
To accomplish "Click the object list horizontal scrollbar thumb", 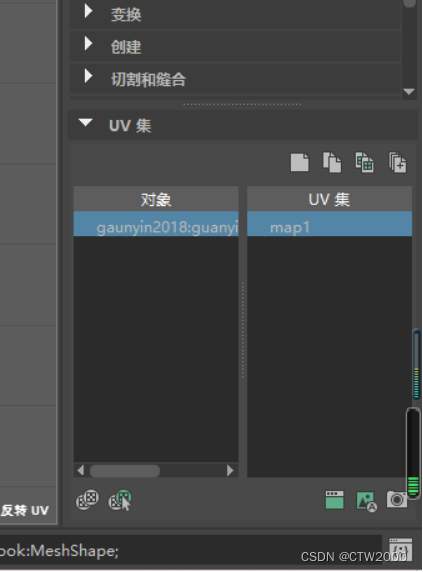I will pyautogui.click(x=125, y=471).
